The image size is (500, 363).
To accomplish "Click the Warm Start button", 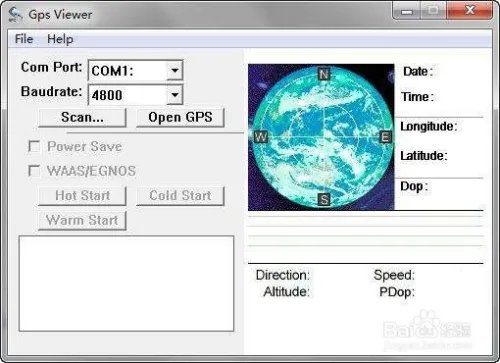I will click(82, 220).
